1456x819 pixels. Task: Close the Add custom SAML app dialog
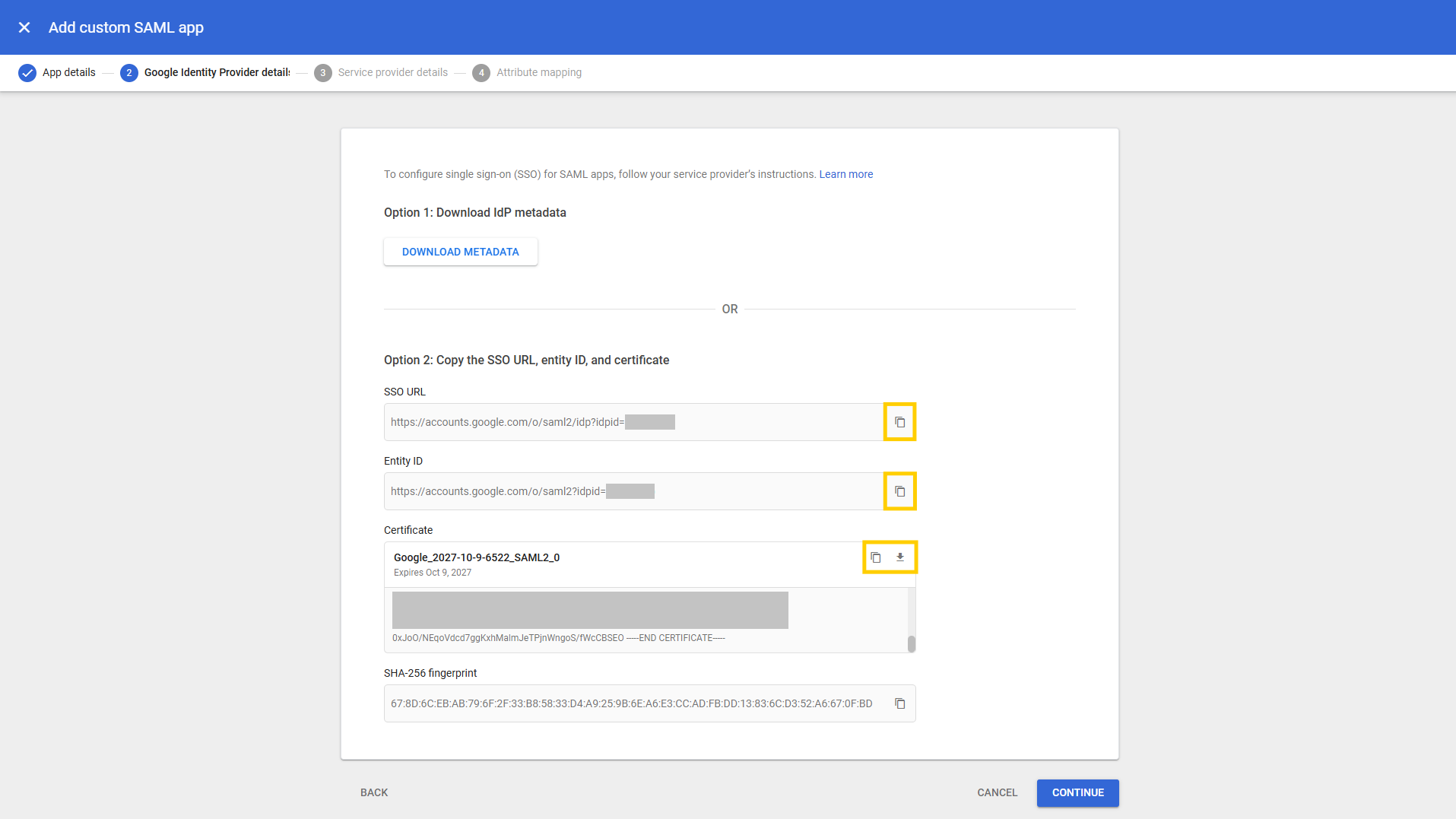click(x=24, y=27)
